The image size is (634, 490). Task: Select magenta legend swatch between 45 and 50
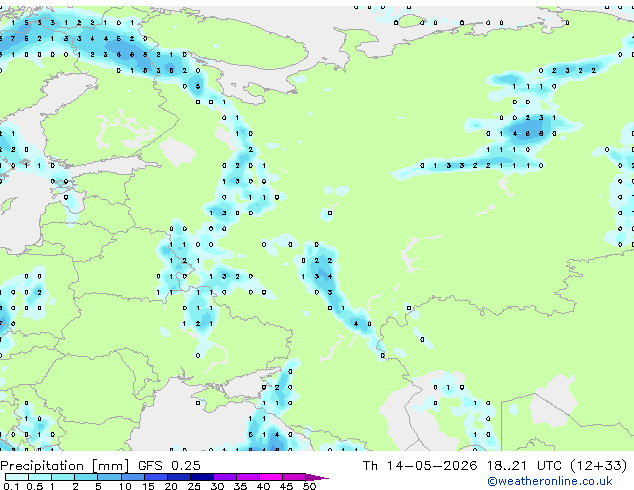[294, 477]
